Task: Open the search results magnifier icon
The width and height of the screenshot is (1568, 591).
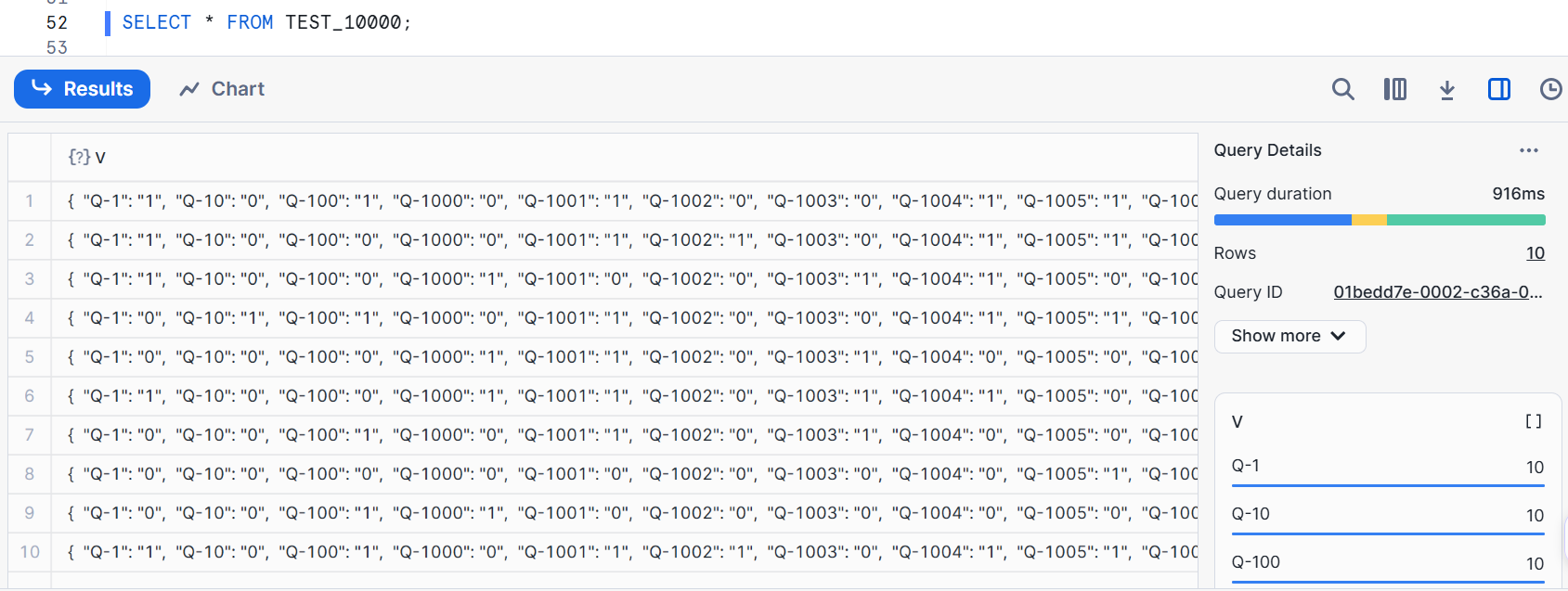Action: (x=1342, y=89)
